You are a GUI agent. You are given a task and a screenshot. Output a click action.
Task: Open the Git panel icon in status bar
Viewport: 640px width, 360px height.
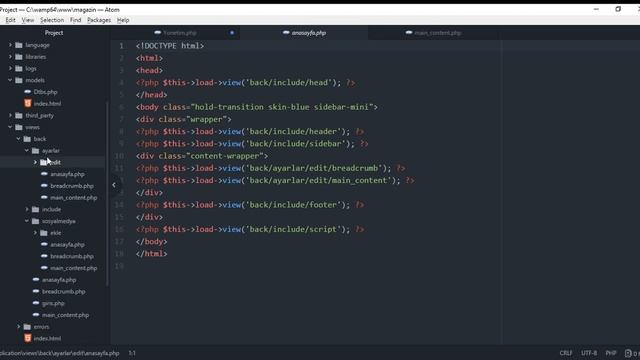coord(628,353)
